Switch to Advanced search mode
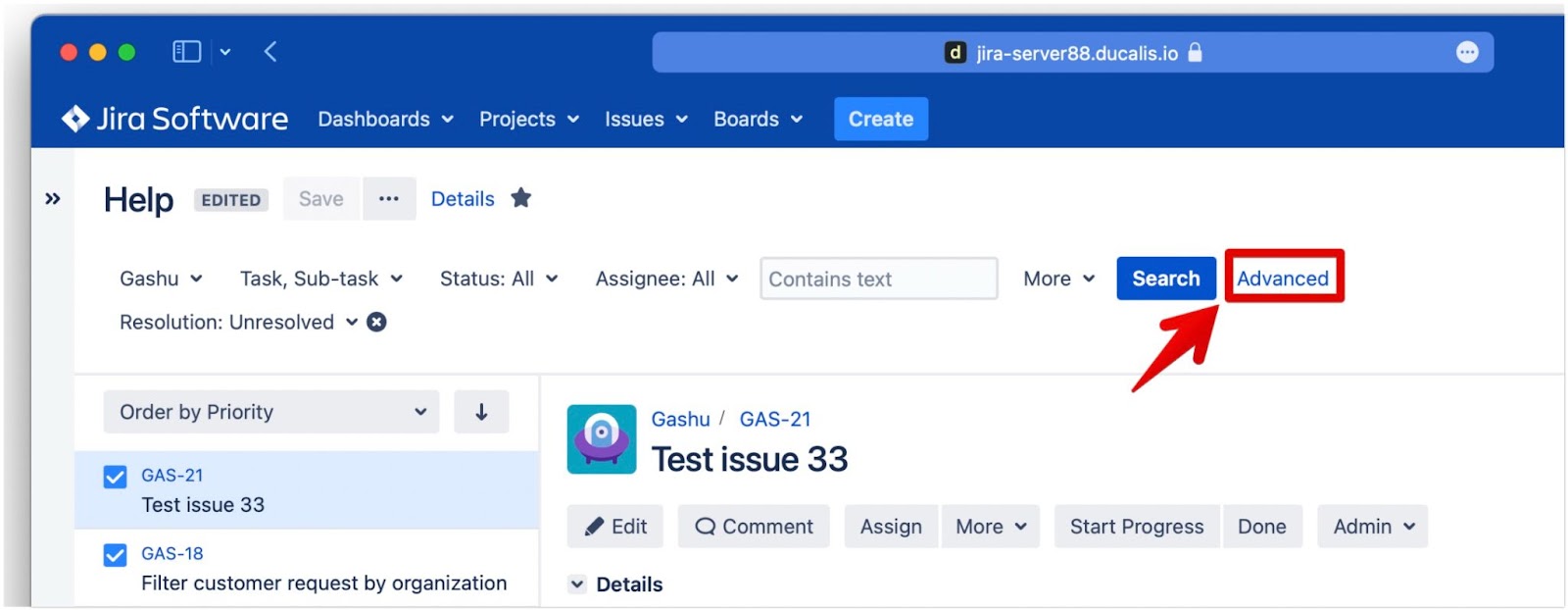 pos(1282,279)
